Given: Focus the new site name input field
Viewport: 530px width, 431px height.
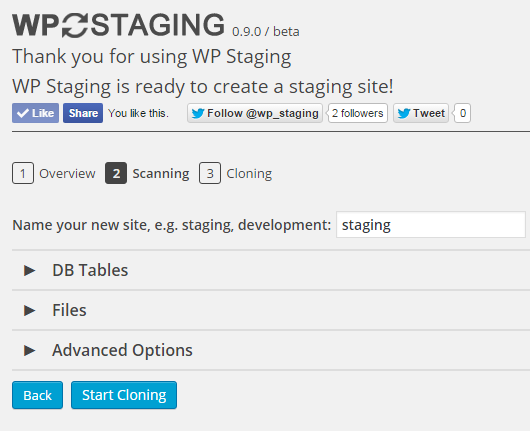Looking at the screenshot, I should coord(431,225).
